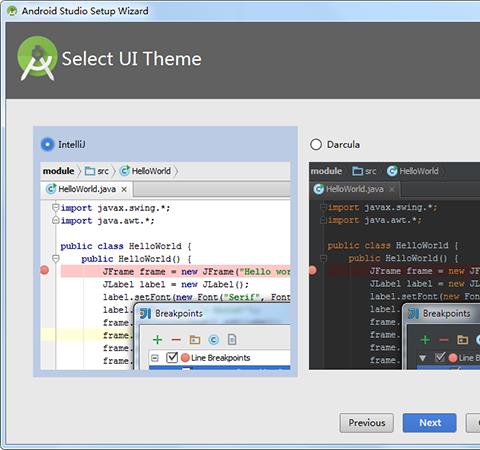This screenshot has height=450, width=480.
Task: Click folder group icon in IntelliJ Breakpoints preview
Action: coord(195,340)
